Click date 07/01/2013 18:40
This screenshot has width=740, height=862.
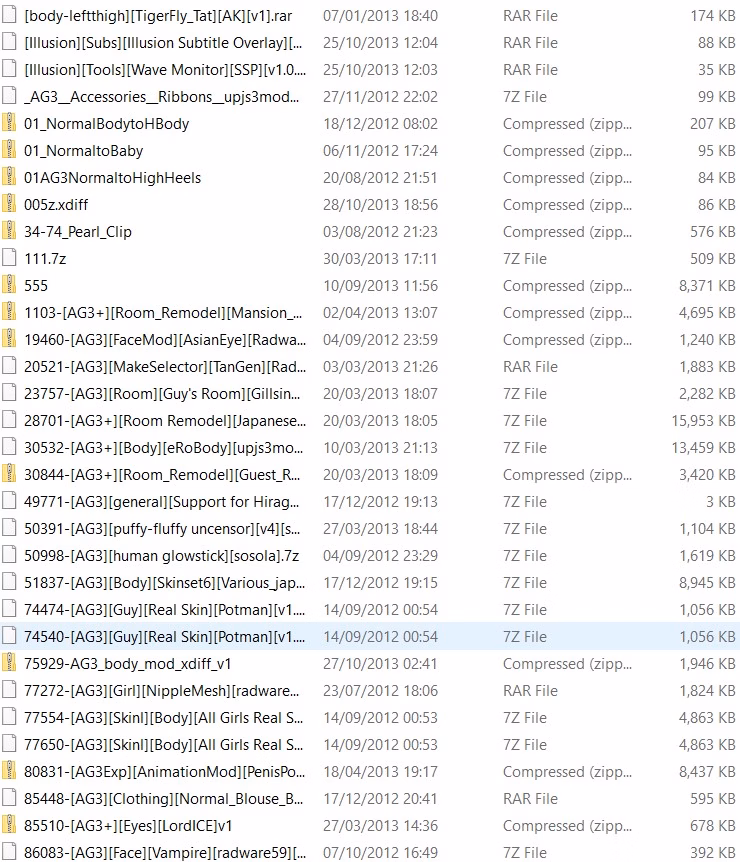click(x=380, y=16)
